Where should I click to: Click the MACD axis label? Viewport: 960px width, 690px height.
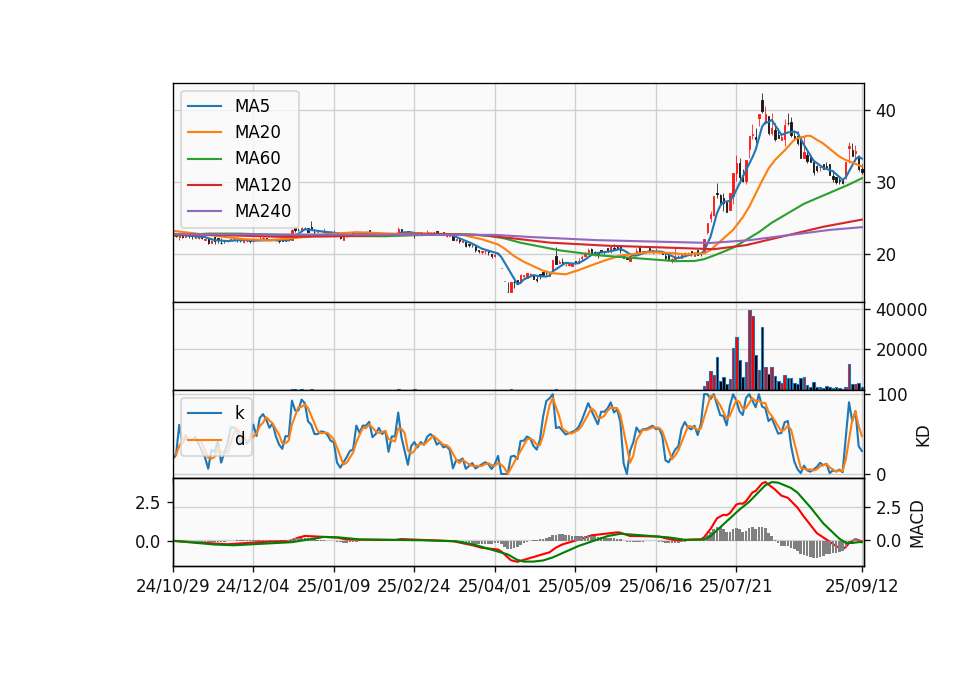point(916,525)
